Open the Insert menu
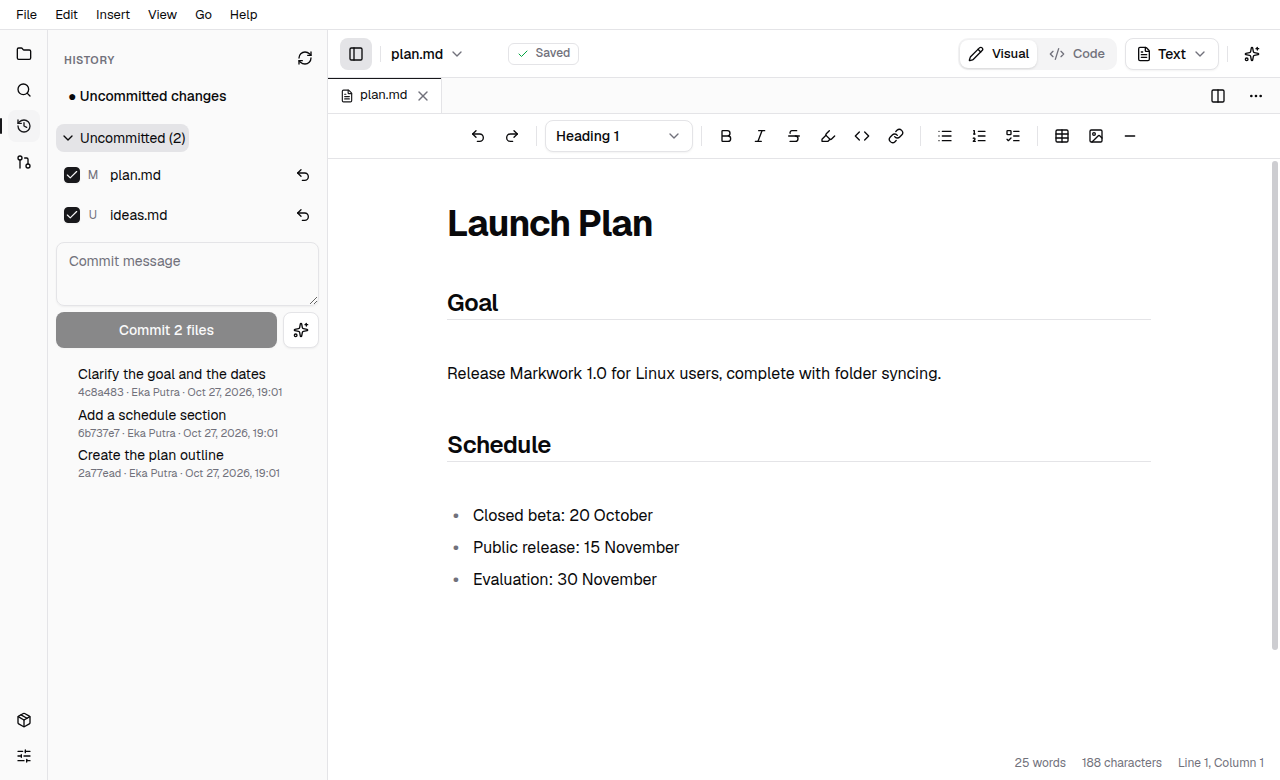1280x780 pixels. click(113, 15)
